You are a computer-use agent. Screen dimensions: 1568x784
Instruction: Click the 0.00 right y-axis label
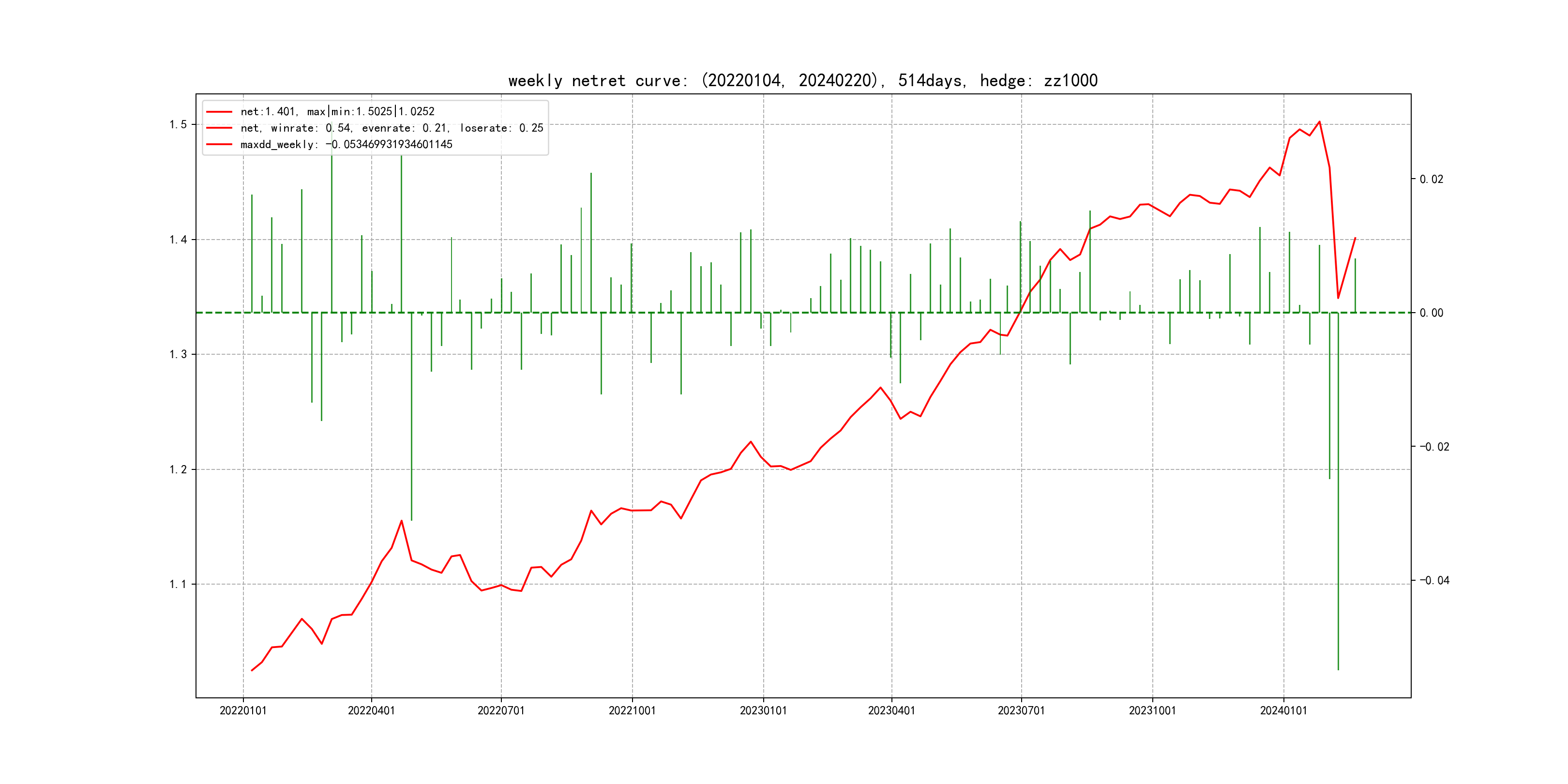point(1431,313)
